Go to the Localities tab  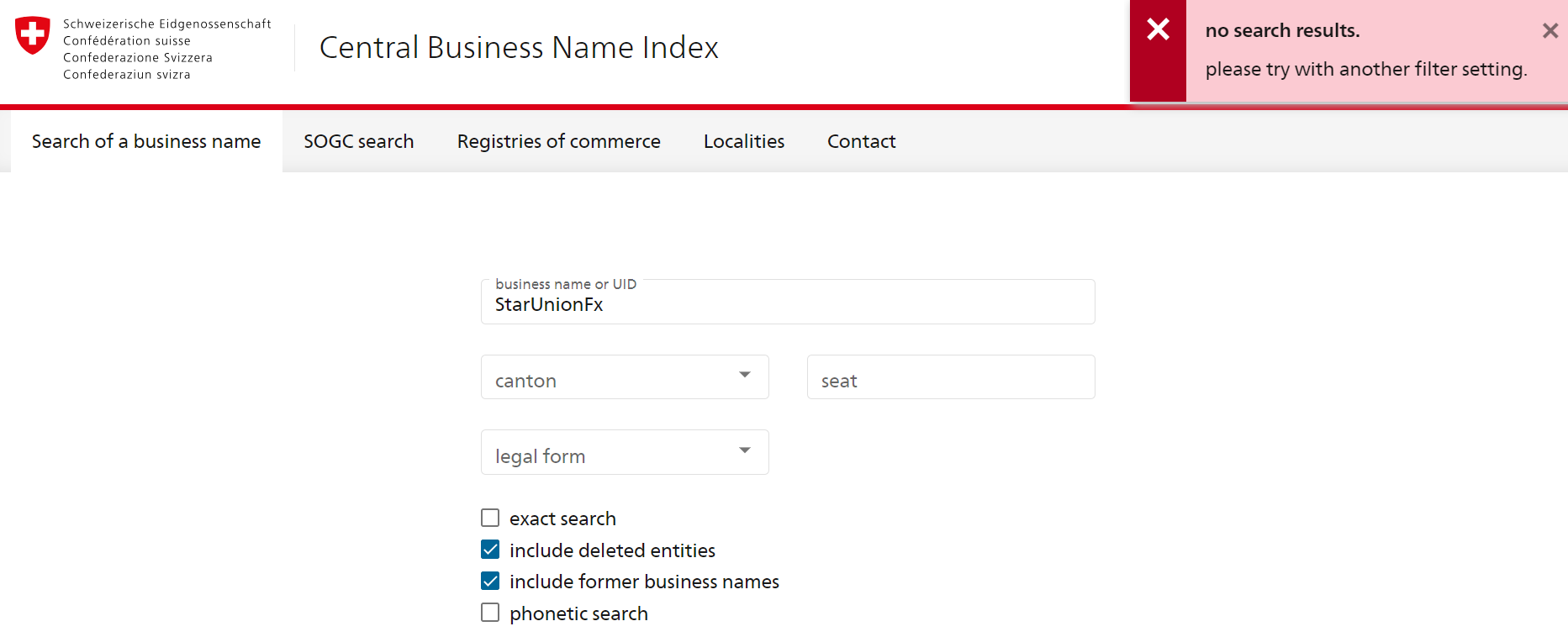[x=743, y=141]
